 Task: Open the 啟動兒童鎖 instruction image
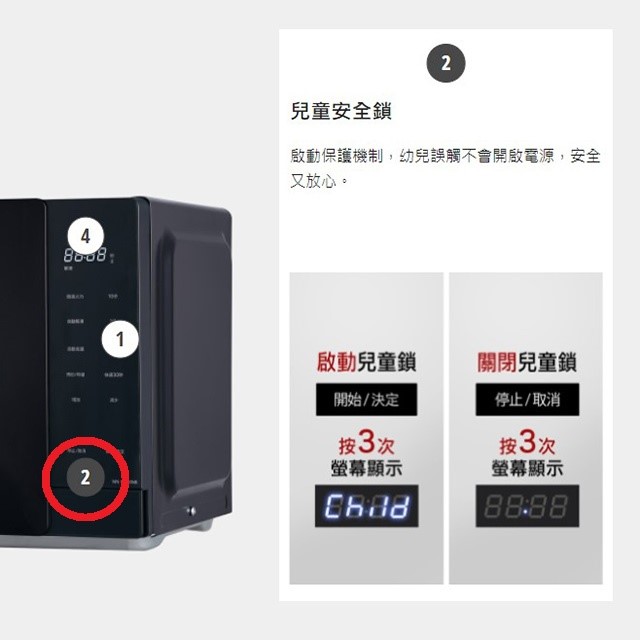366,428
